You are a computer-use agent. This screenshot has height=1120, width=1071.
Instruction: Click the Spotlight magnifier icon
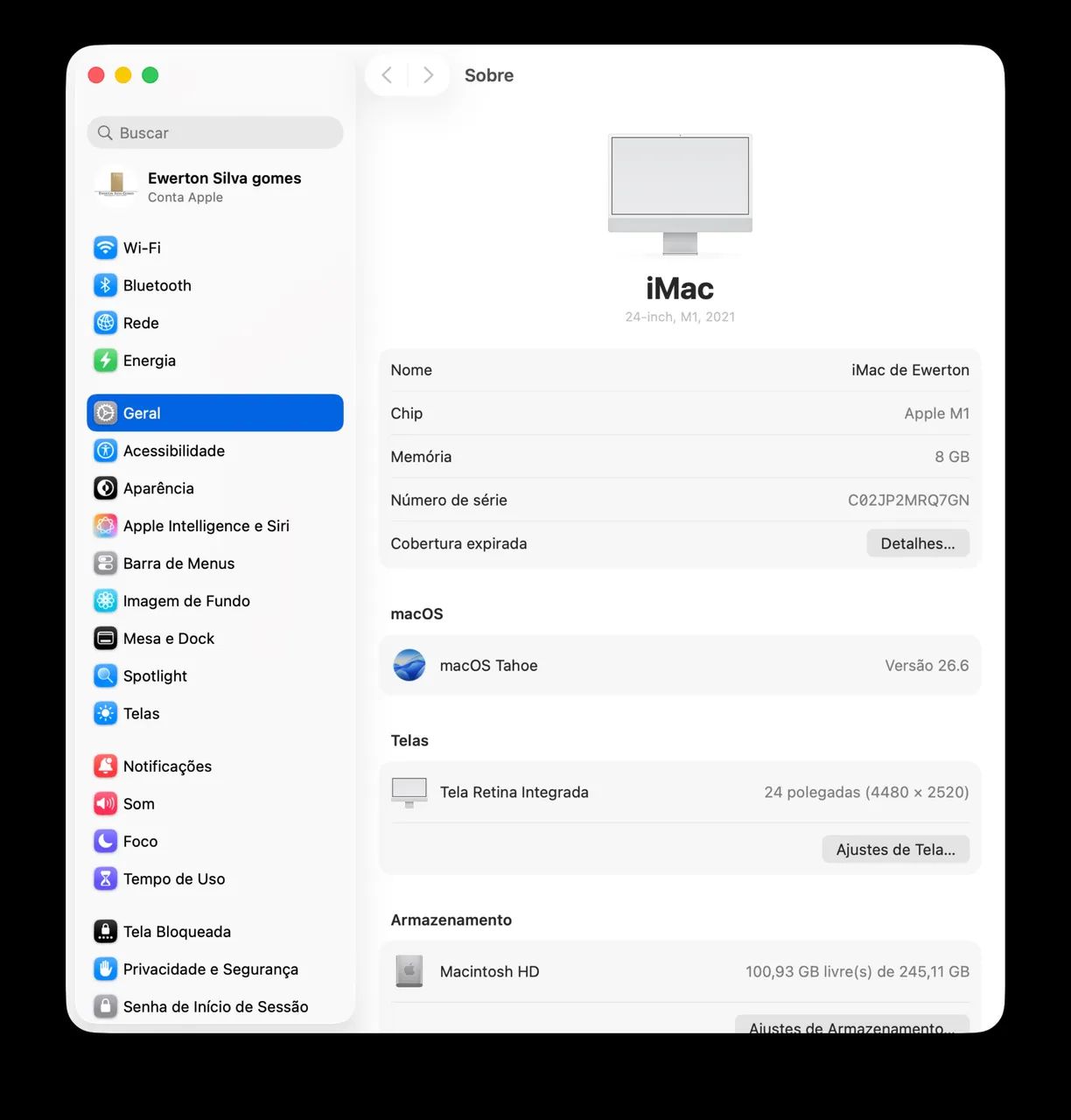point(105,676)
